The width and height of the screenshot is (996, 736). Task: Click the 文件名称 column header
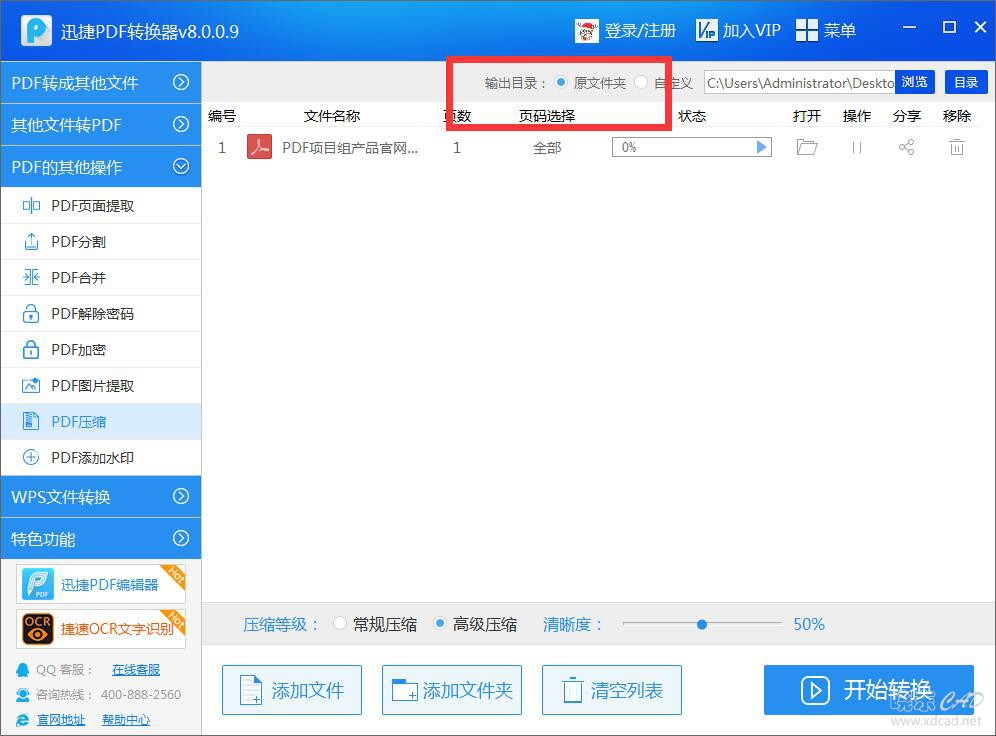point(332,116)
